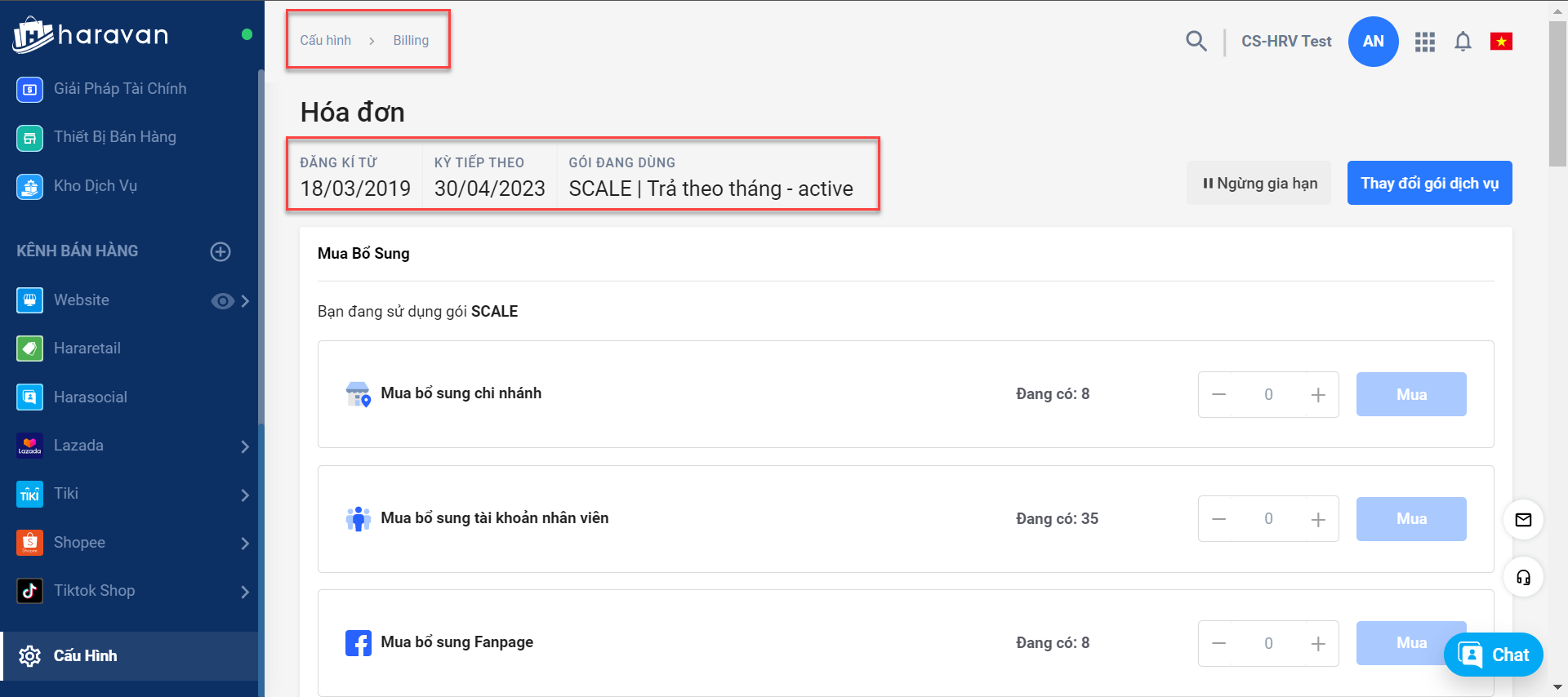Click the headset support icon
1568x697 pixels.
1523,578
